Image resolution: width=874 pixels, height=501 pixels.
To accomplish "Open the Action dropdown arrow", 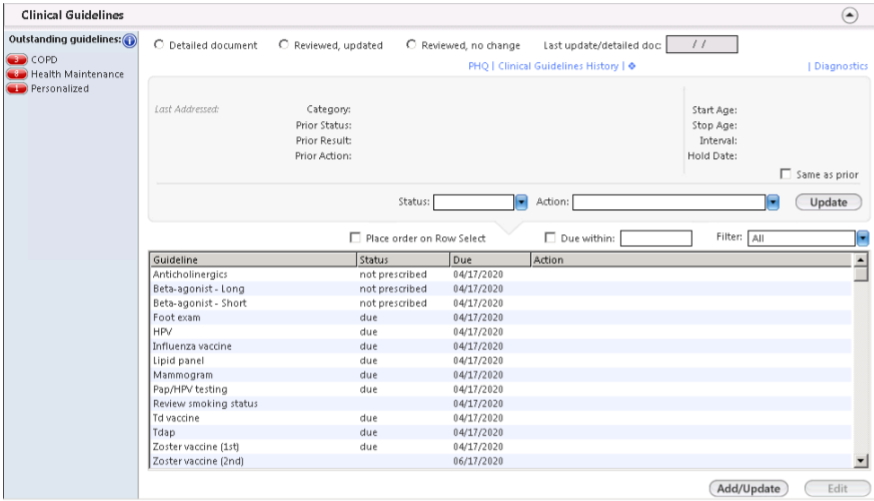I will pos(773,202).
